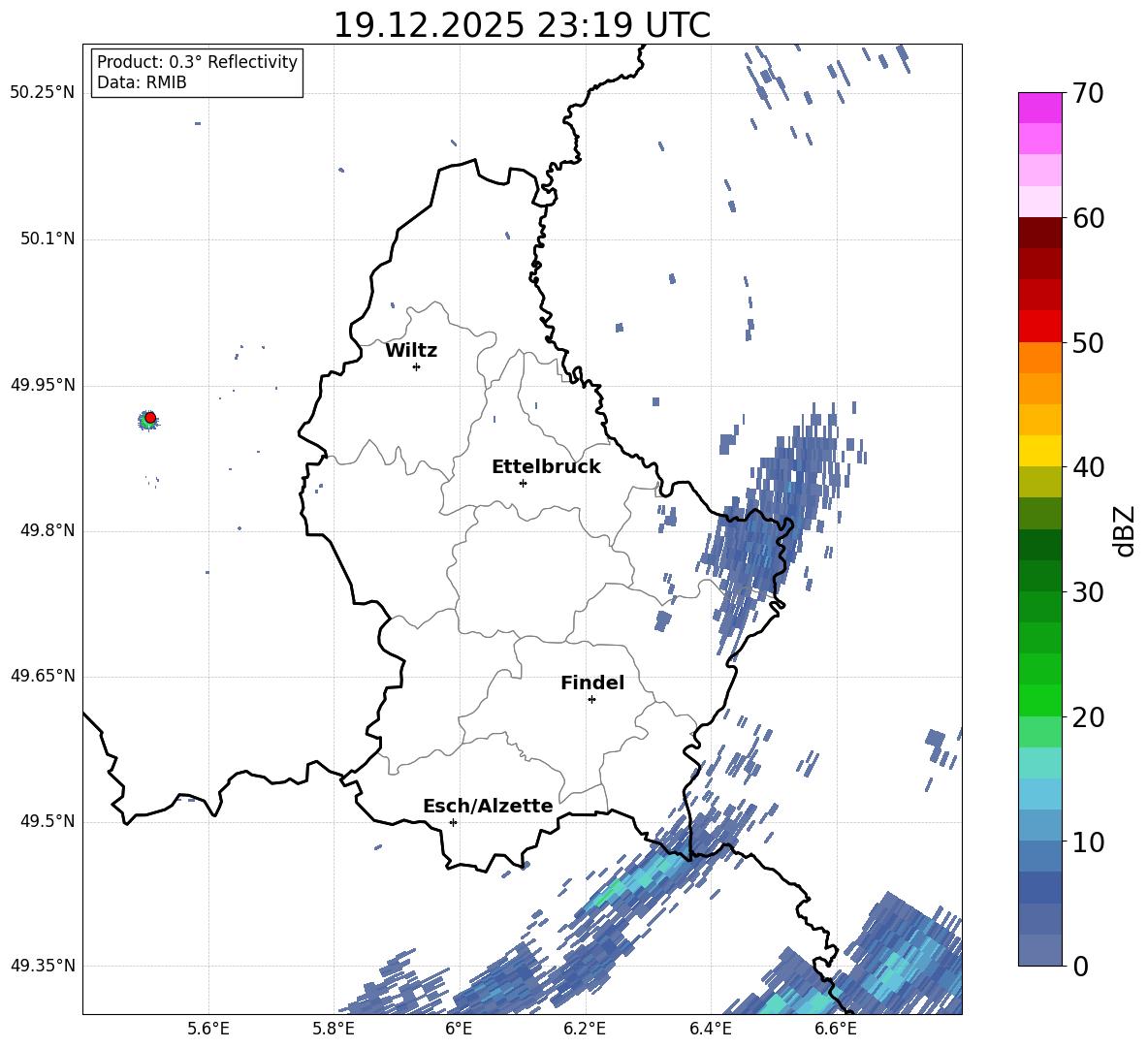Viewport: 1148px width, 1048px height.
Task: Click the dark red segment below 60
Action: pos(1039,233)
